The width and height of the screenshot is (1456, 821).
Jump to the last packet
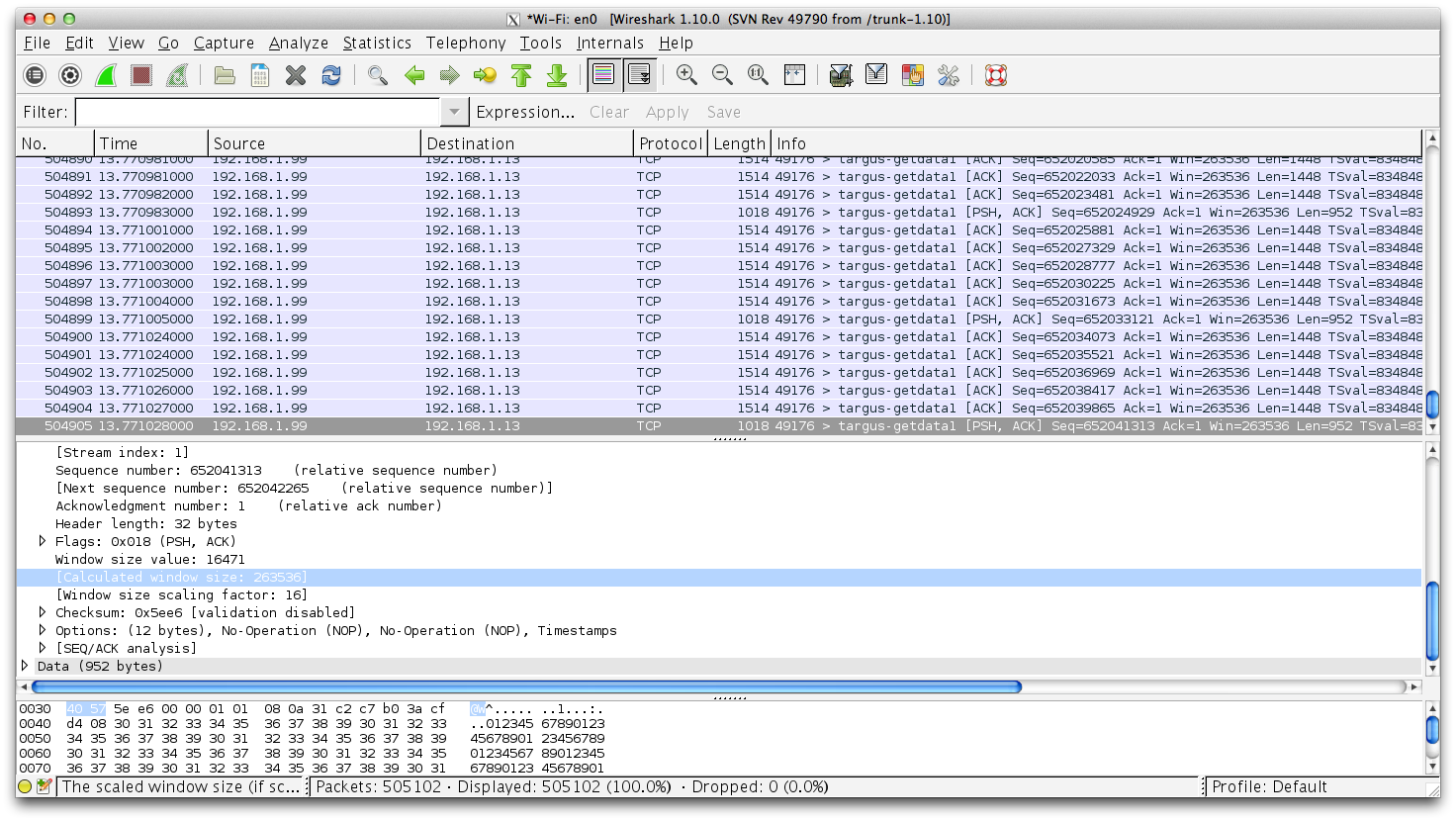coord(557,75)
